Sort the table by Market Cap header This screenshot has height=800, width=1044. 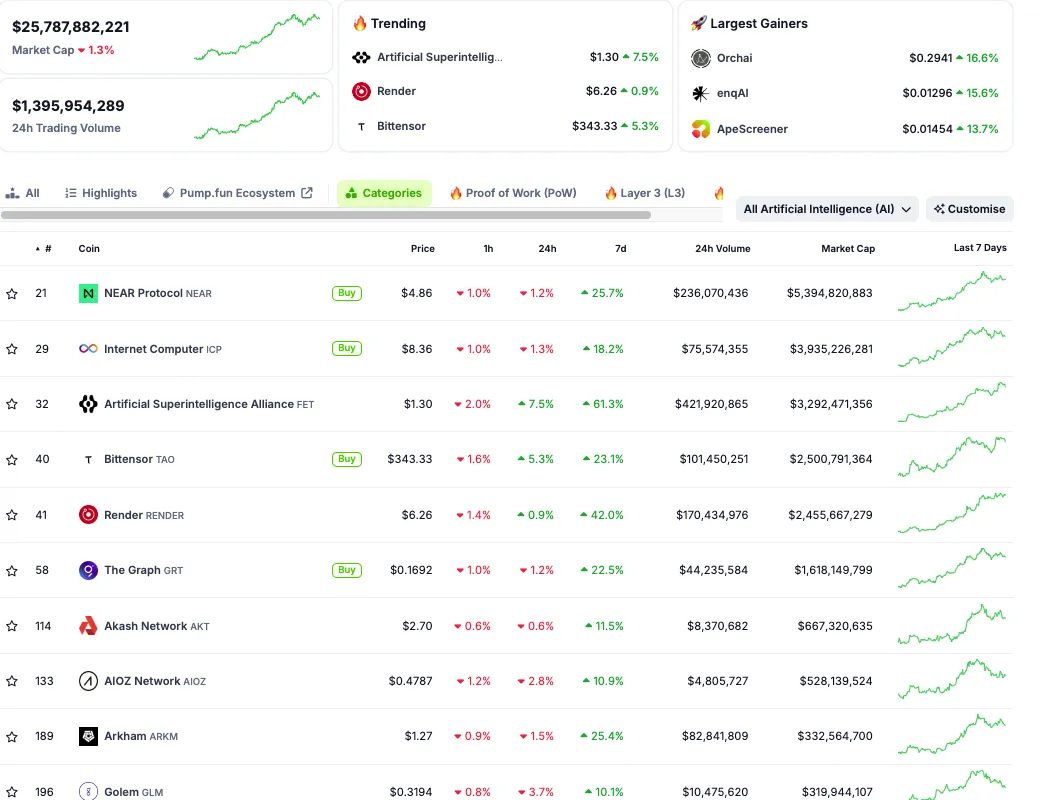[847, 249]
